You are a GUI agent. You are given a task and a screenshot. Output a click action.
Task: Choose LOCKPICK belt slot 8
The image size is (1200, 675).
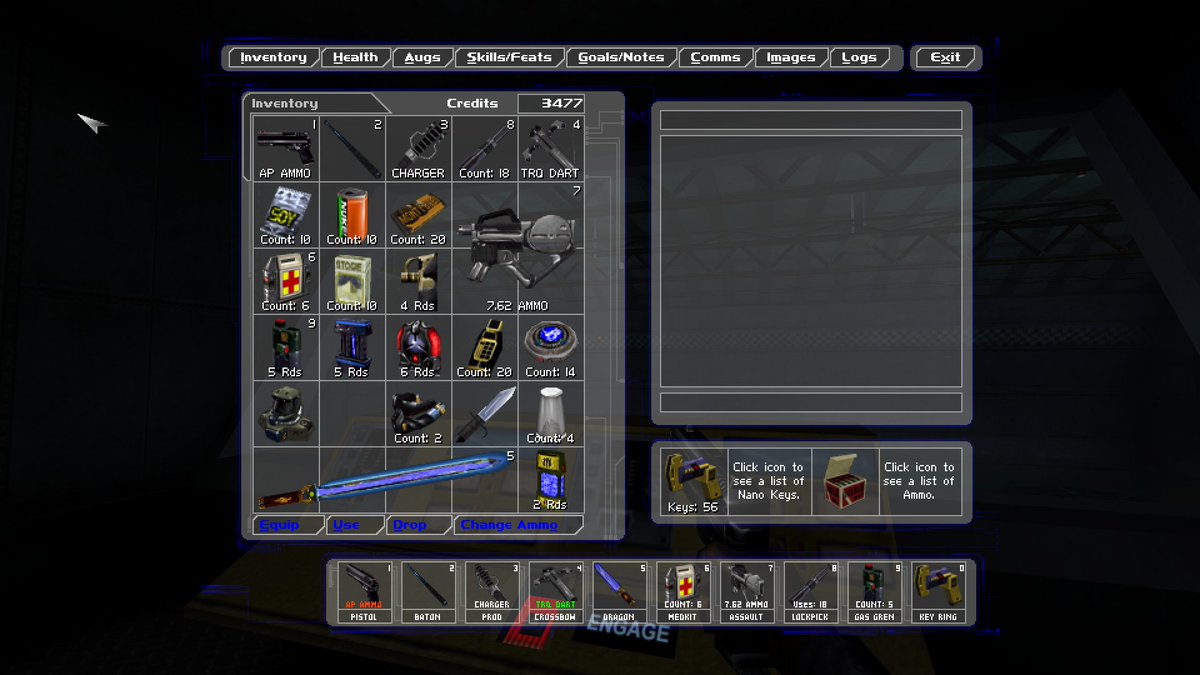point(810,592)
